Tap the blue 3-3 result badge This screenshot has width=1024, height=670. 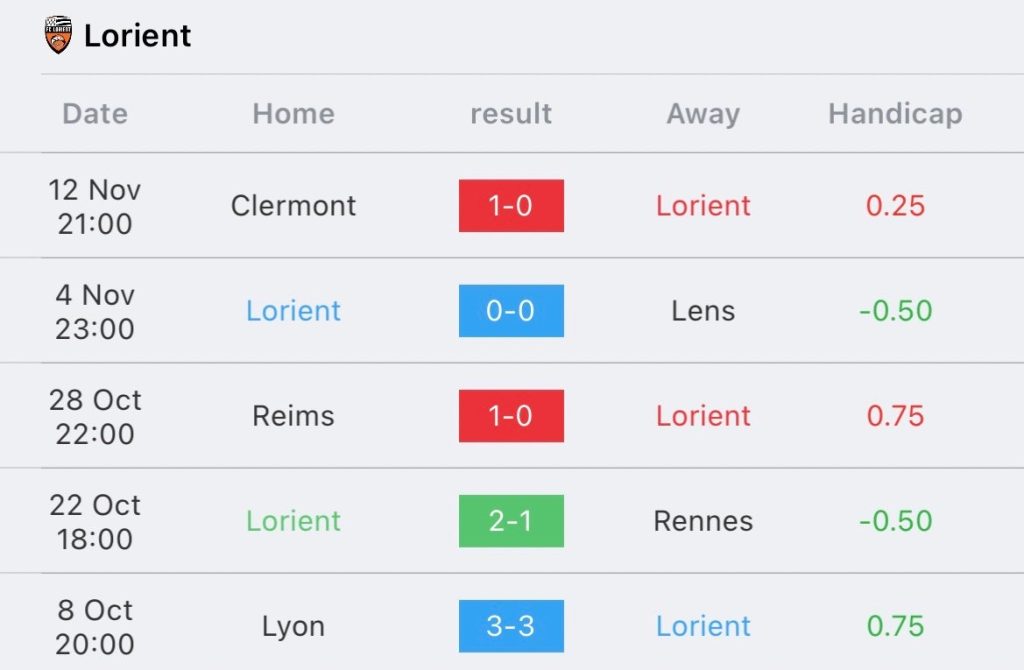point(511,626)
